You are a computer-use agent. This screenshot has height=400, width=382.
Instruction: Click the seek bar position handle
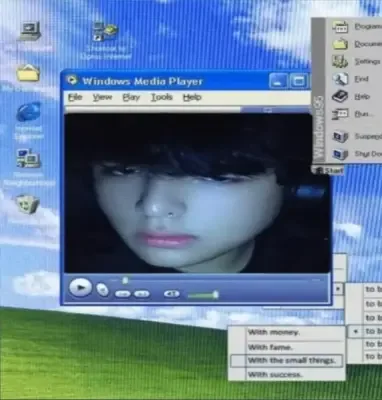125,280
